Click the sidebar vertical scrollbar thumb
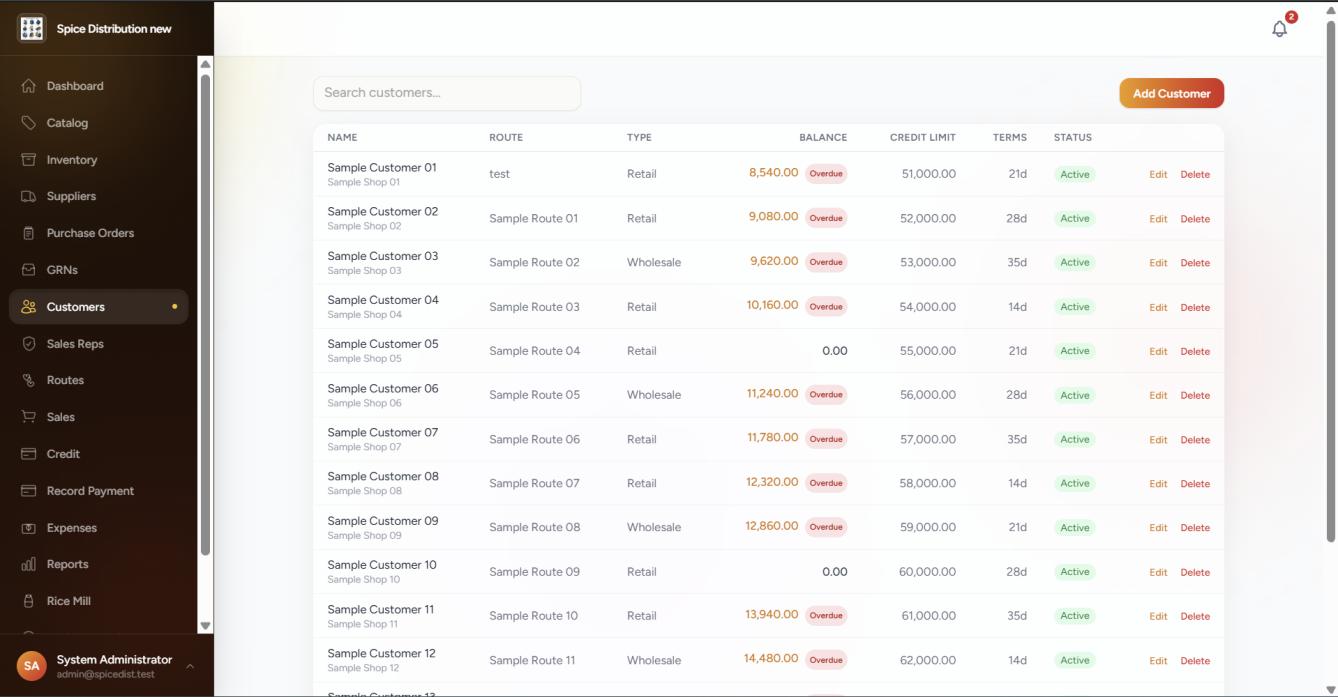Viewport: 1338px width, 697px height. [205, 313]
